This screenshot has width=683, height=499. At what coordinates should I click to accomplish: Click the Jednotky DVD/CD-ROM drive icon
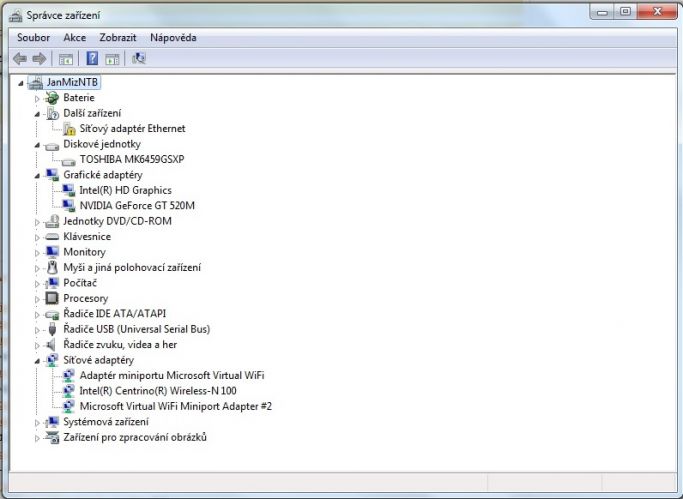click(52, 221)
